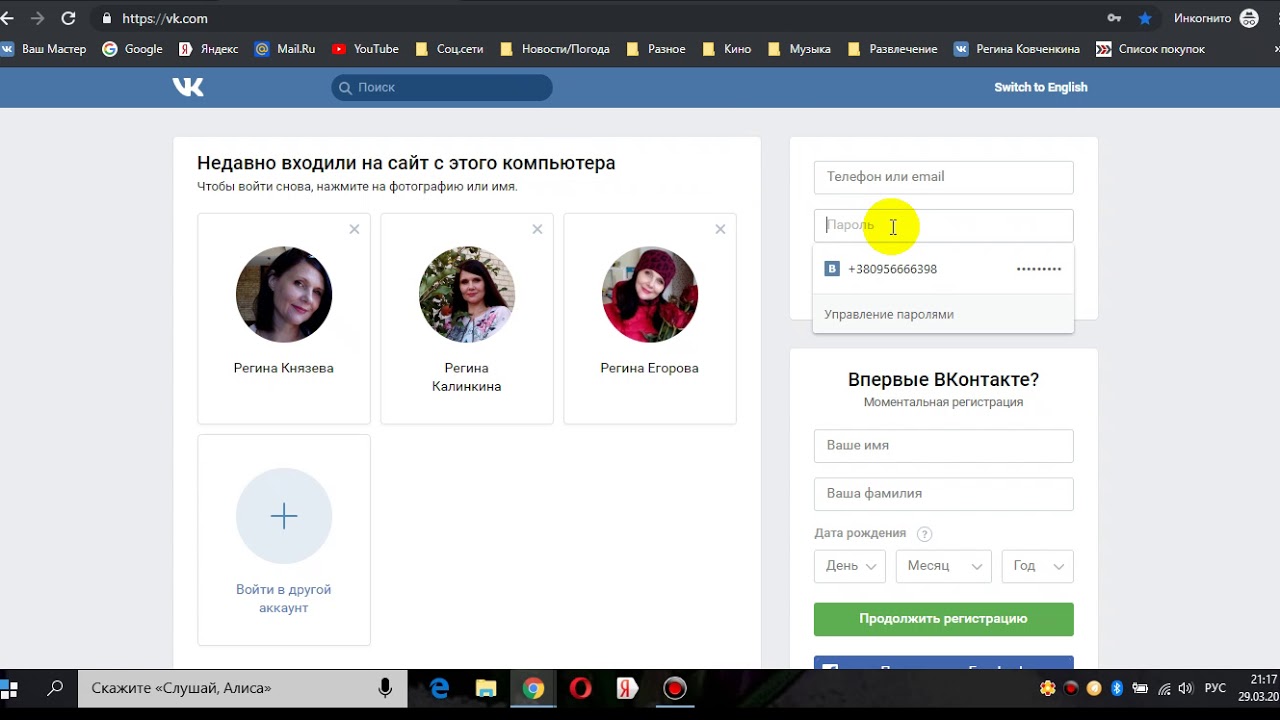Click the microphone icon in Alice search
The image size is (1280, 720).
tap(385, 688)
